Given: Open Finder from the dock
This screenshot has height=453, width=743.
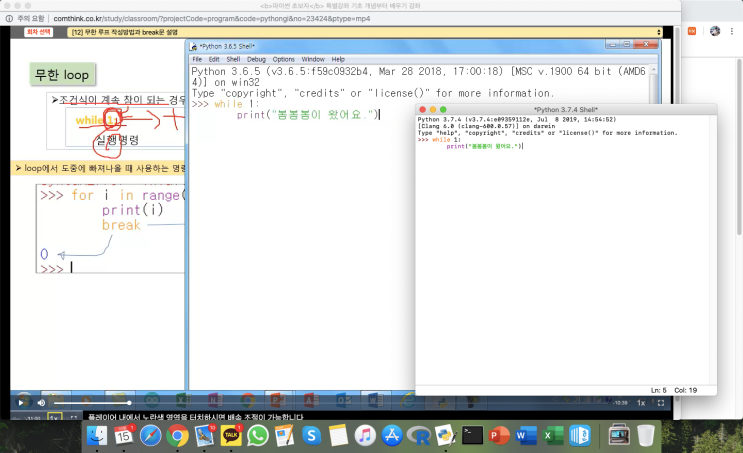Looking at the screenshot, I should pyautogui.click(x=97, y=435).
